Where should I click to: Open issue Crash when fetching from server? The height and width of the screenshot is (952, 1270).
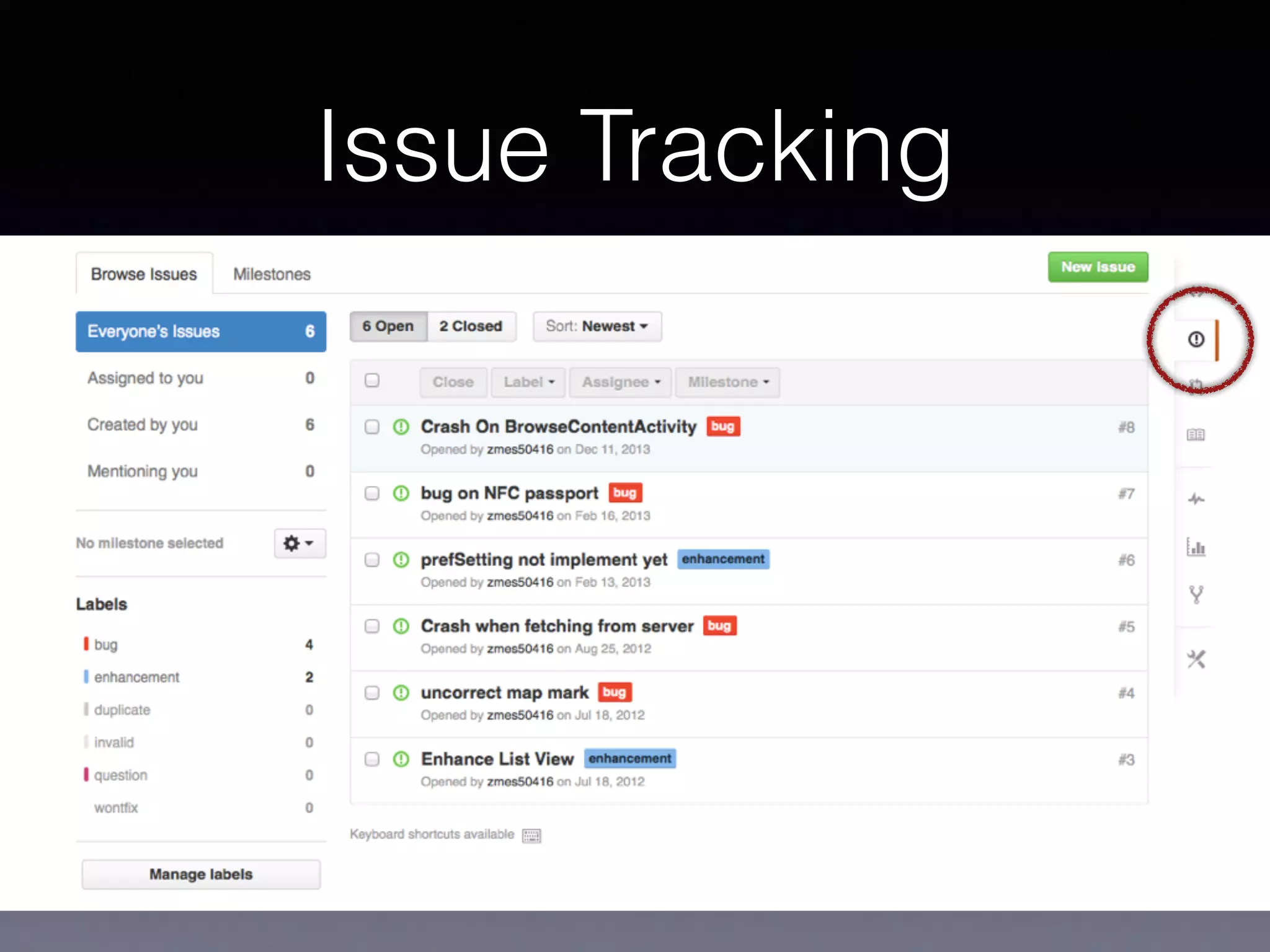click(x=557, y=626)
